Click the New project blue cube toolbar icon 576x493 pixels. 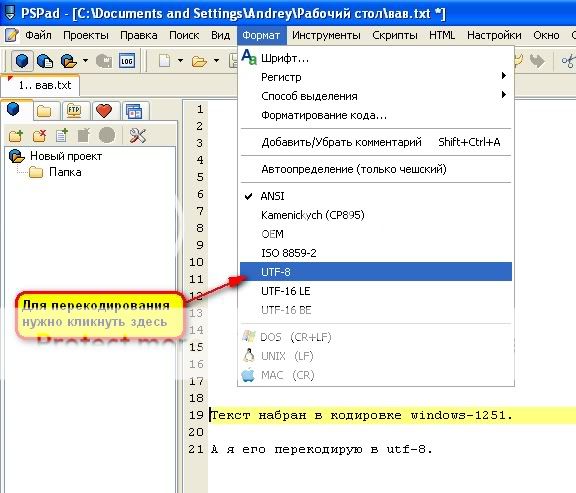coord(22,61)
